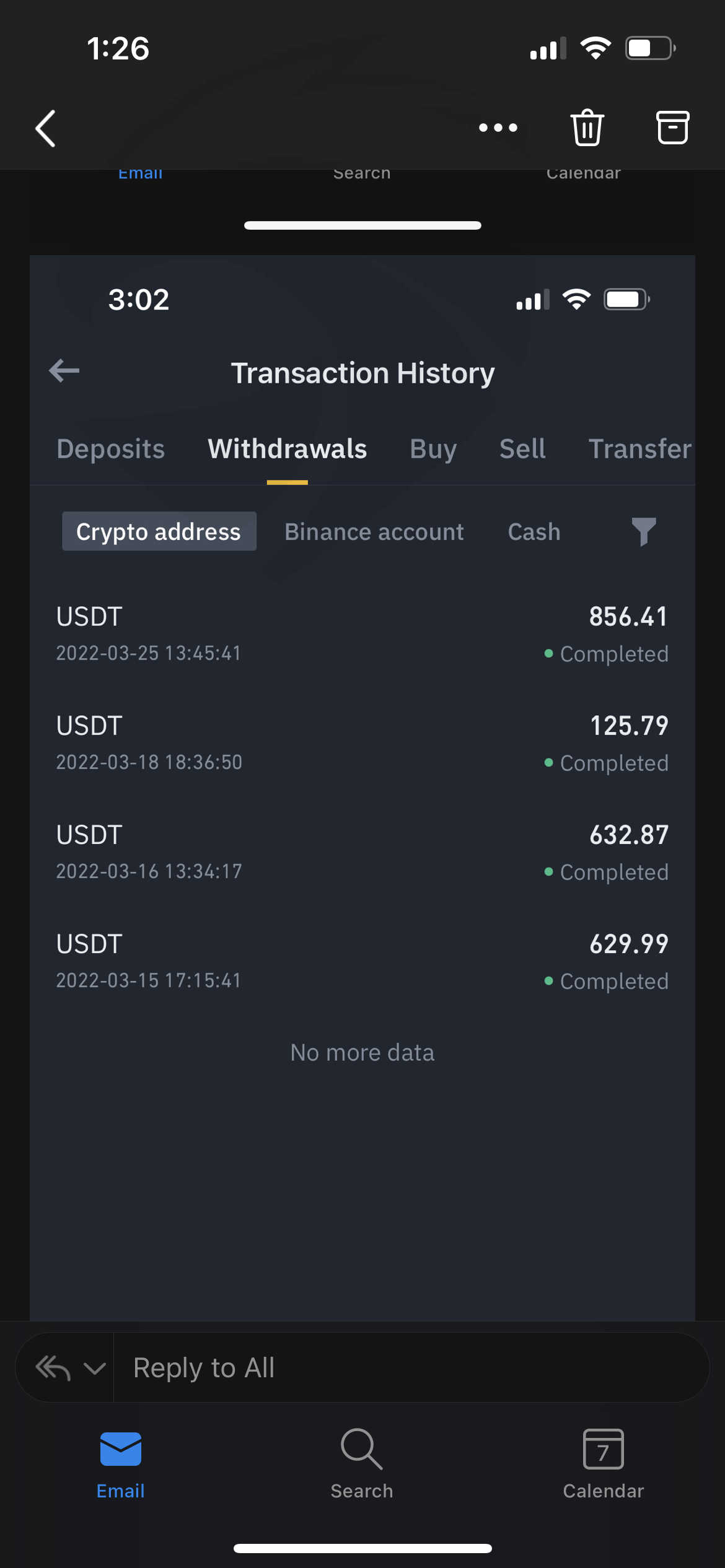
Task: Tap the Reply to All field
Action: coord(409,1367)
